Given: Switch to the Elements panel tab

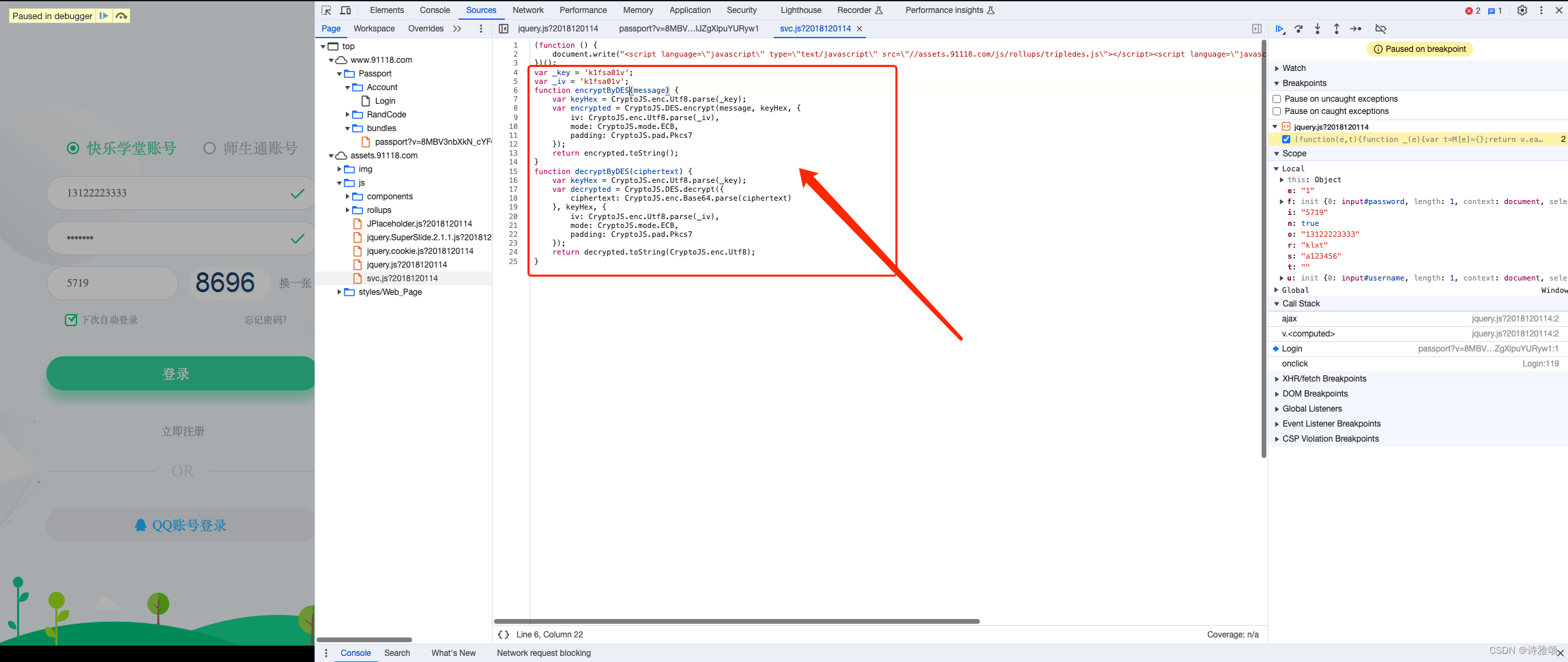Looking at the screenshot, I should click(x=387, y=10).
